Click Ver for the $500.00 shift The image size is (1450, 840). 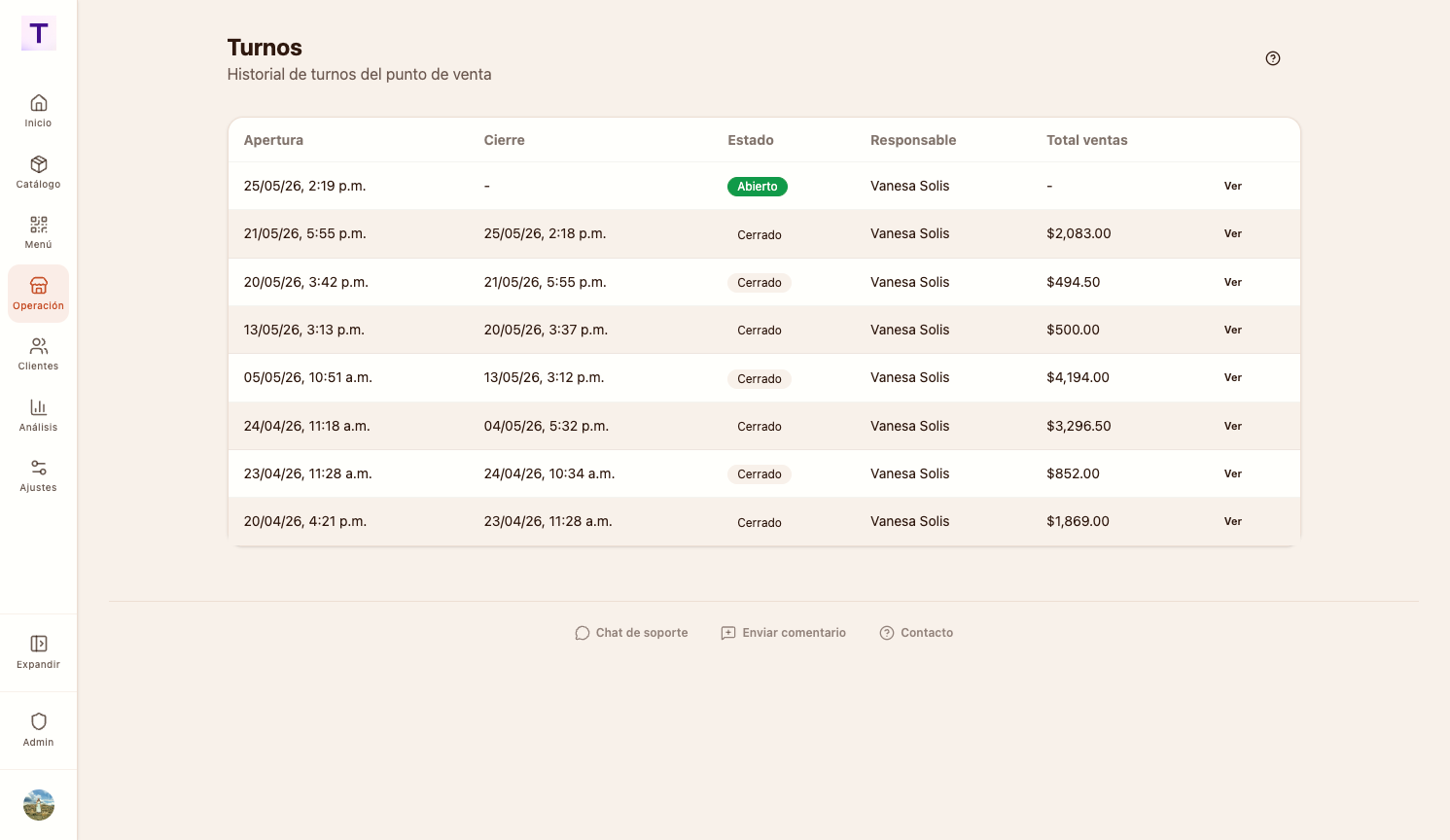click(1233, 330)
